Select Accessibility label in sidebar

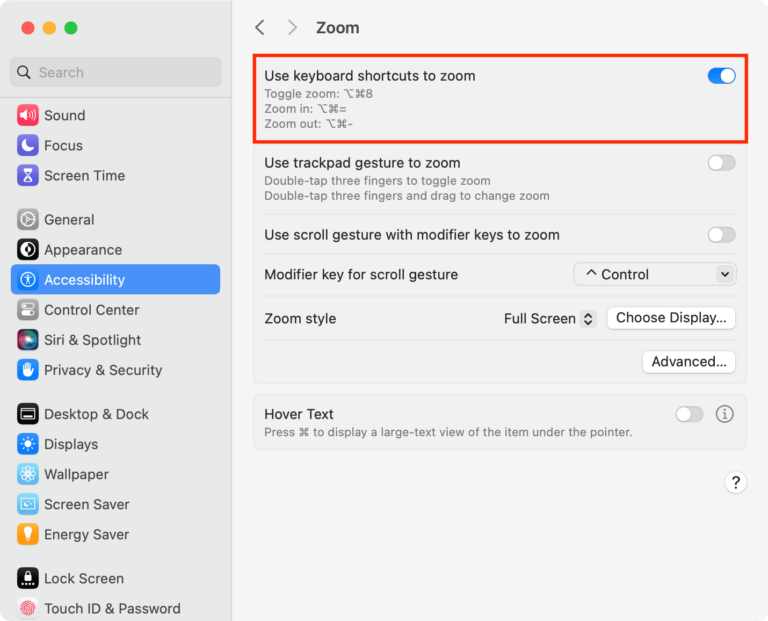(84, 280)
